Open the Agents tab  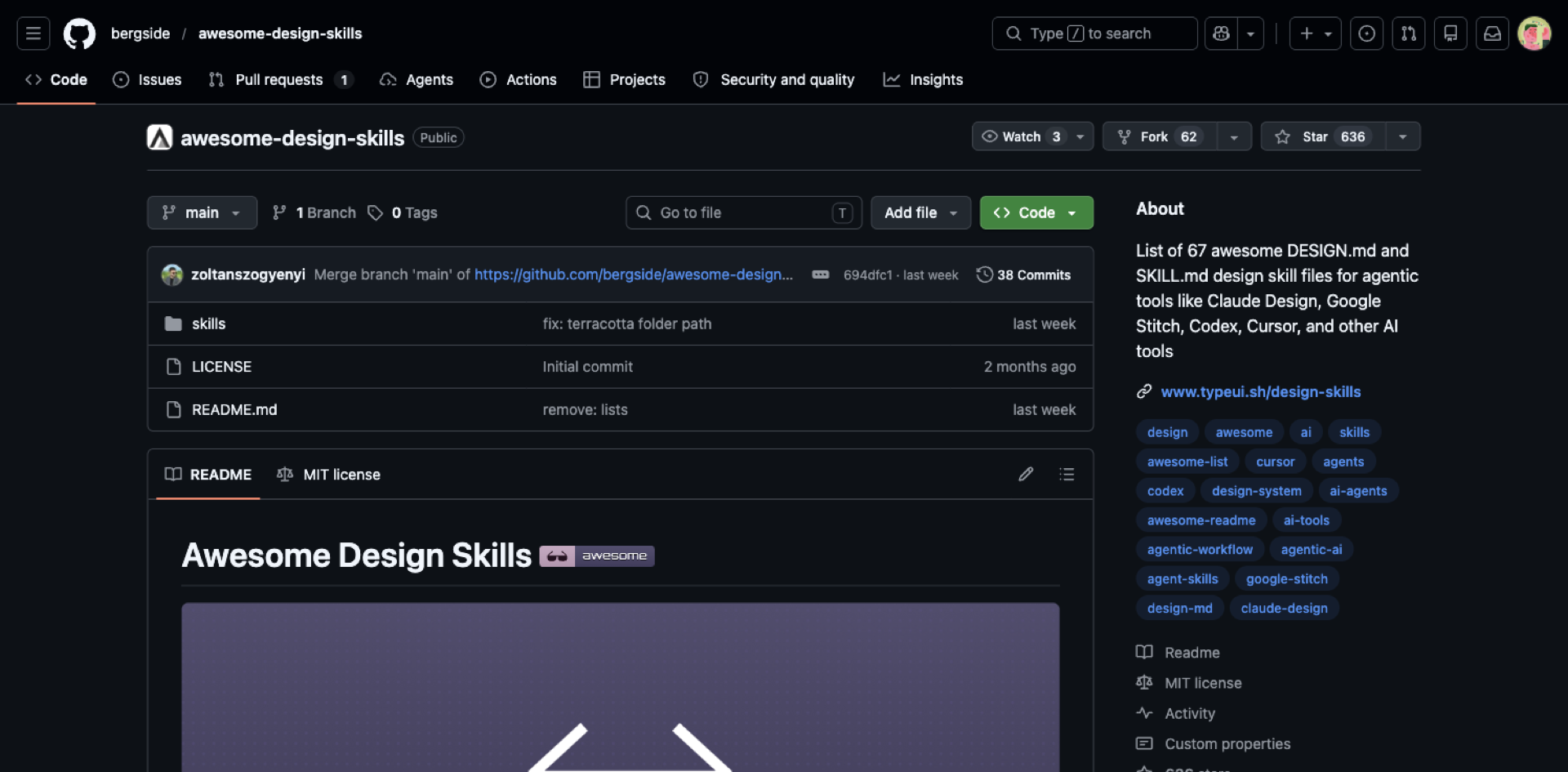click(x=416, y=79)
